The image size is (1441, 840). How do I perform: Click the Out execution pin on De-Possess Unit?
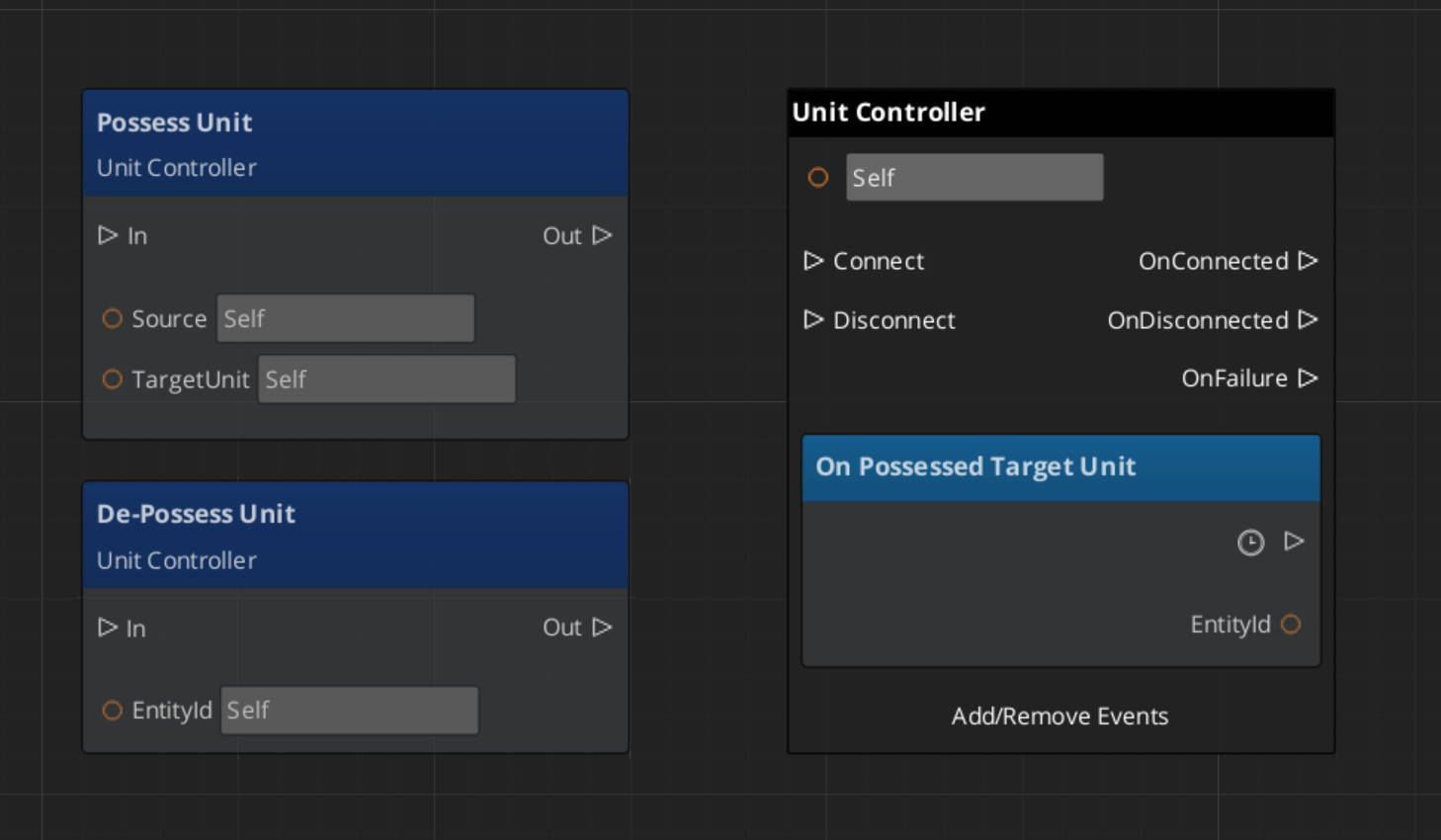point(602,628)
